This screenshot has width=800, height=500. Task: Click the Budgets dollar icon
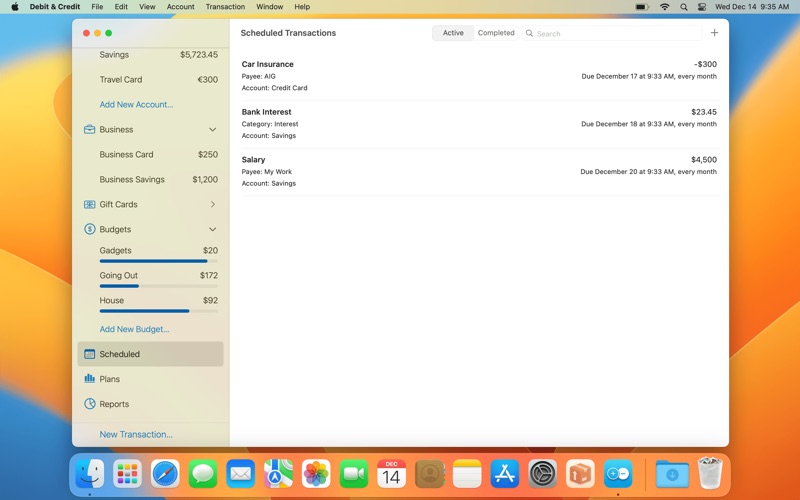point(89,229)
